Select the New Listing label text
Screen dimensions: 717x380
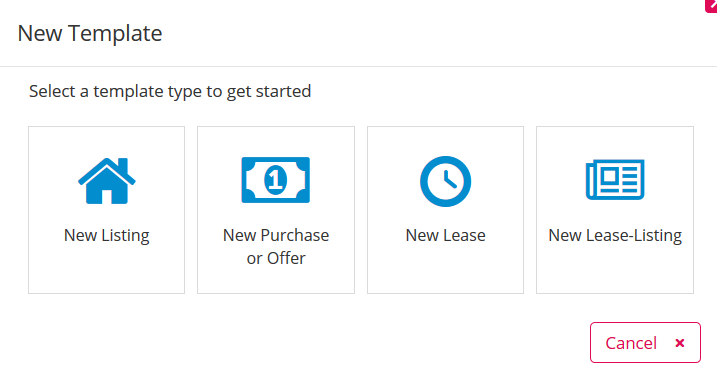point(107,235)
